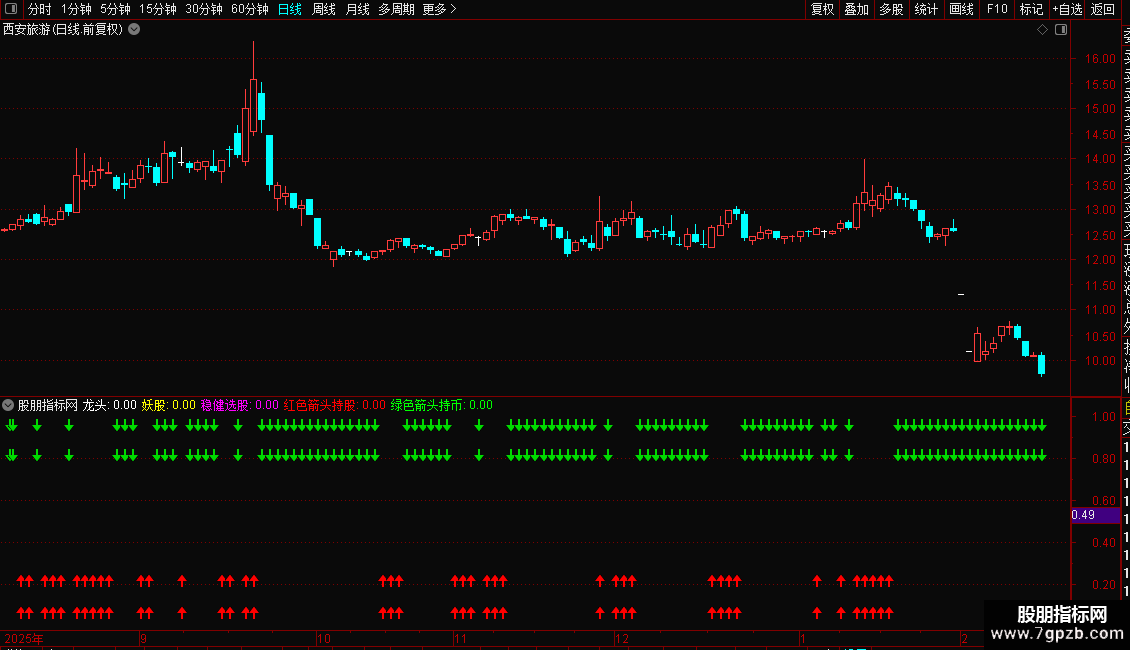The height and width of the screenshot is (650, 1130).
Task: Toggle the right side panel icon above the chart
Action: [x=1061, y=30]
